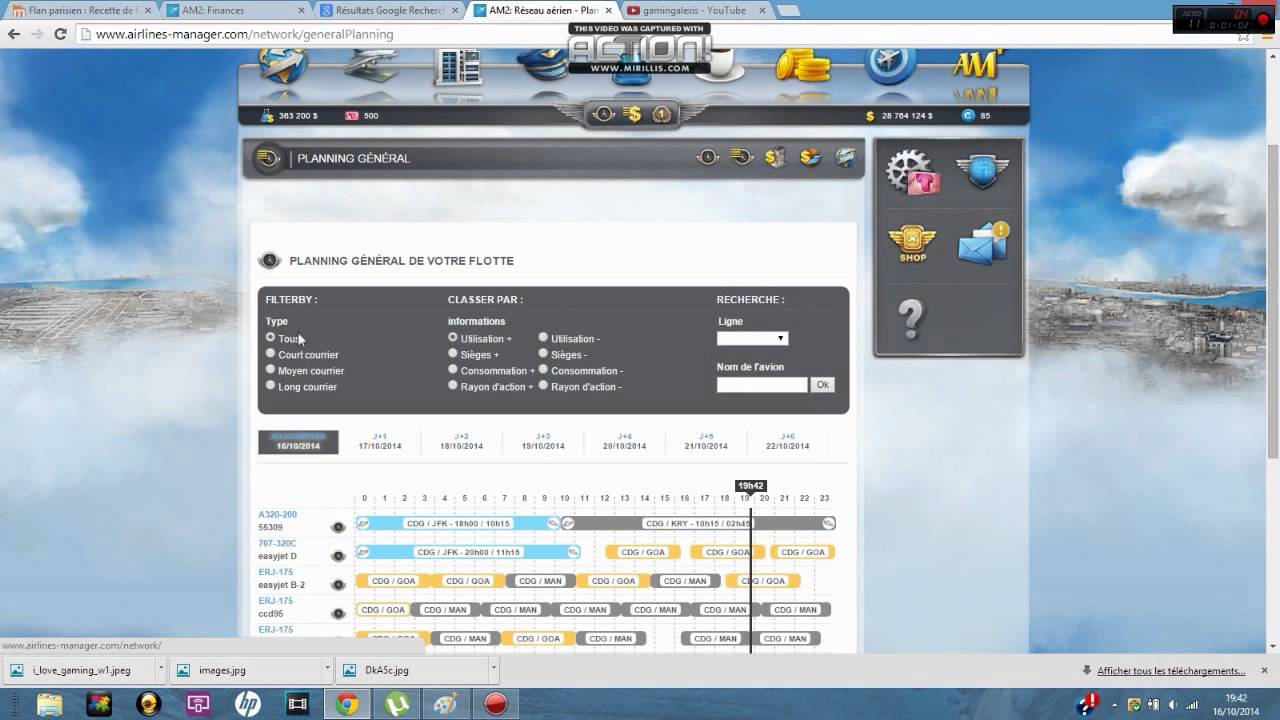
Task: Click the CDG / KRY - 10h15 / 02h45 flight bar
Action: [698, 523]
